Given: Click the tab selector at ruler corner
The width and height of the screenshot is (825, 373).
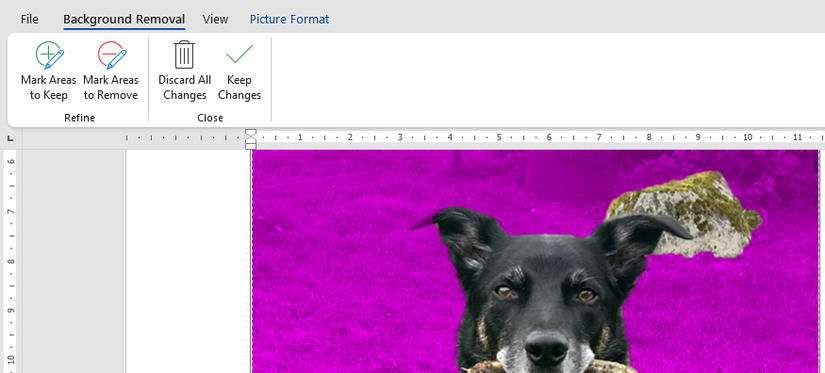Looking at the screenshot, I should coord(11,138).
